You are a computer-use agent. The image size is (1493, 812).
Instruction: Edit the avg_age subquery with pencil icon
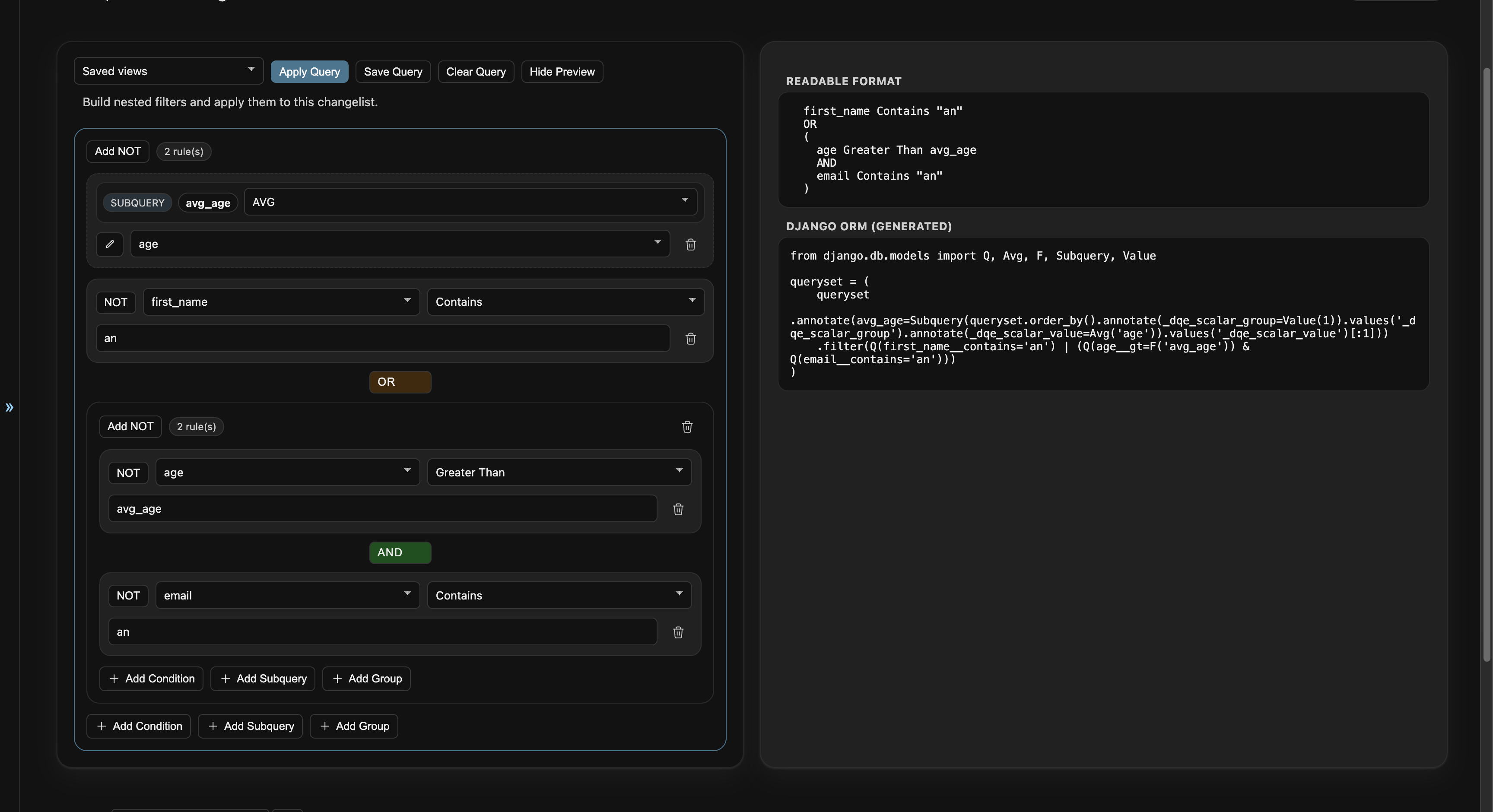coord(110,244)
